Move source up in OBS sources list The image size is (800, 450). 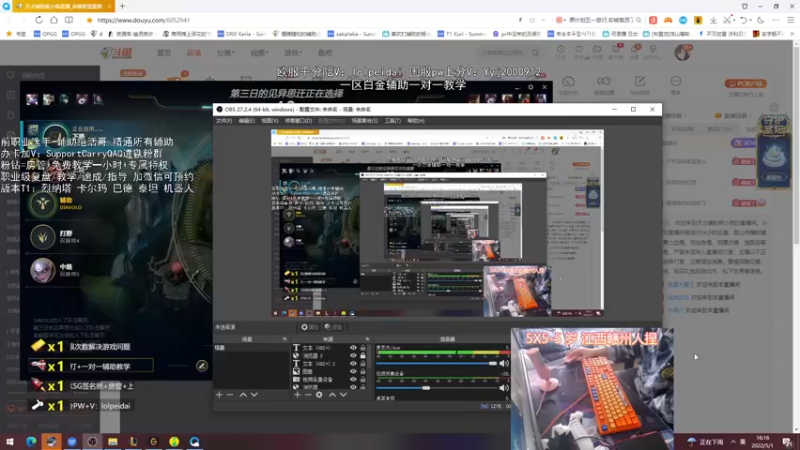coord(332,394)
